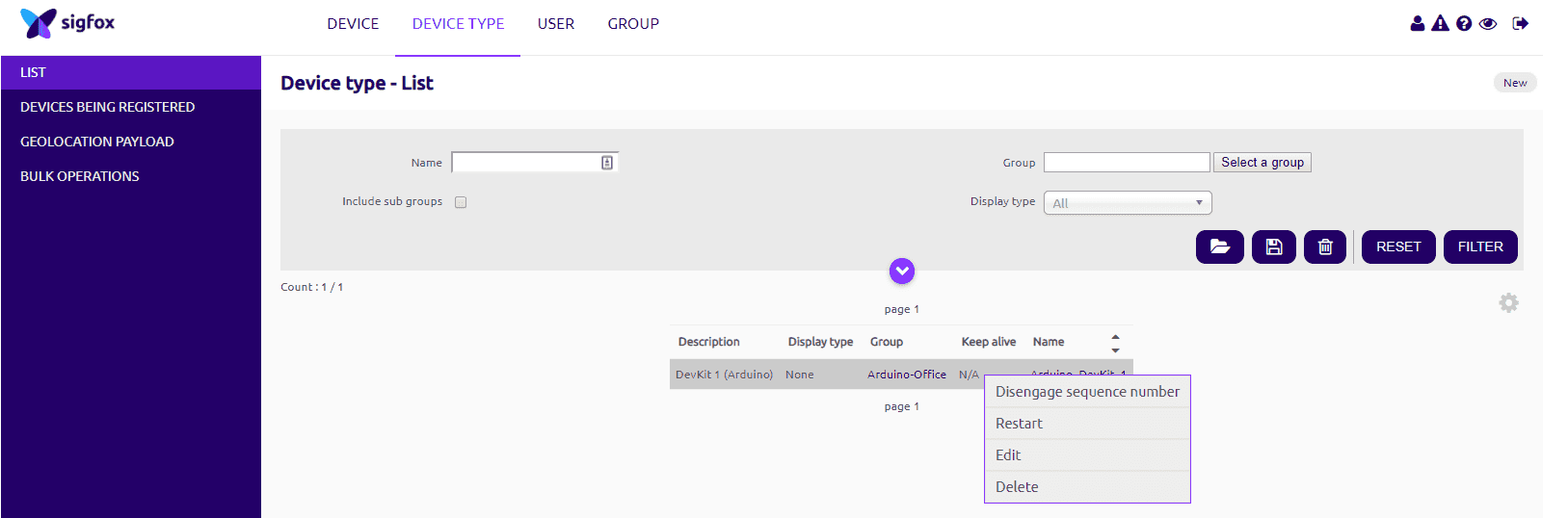Open Bulk Operations in sidebar
1568x518 pixels.
click(x=80, y=176)
